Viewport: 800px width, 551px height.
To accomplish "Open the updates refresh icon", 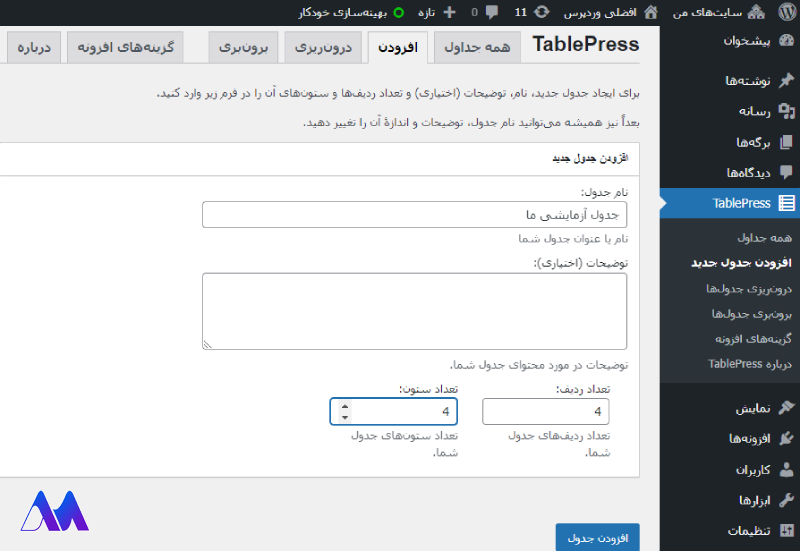I will pyautogui.click(x=541, y=12).
